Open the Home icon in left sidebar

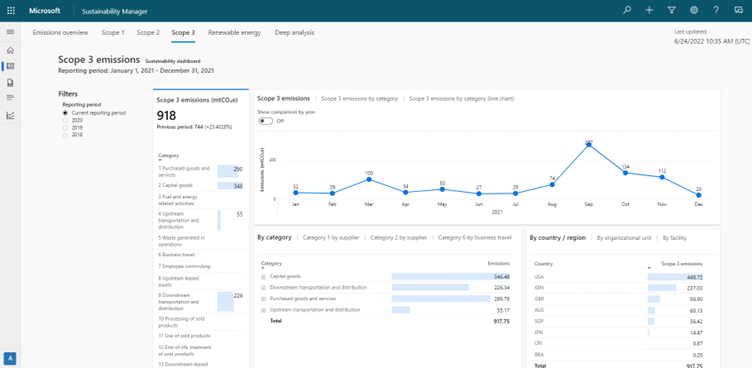point(10,50)
